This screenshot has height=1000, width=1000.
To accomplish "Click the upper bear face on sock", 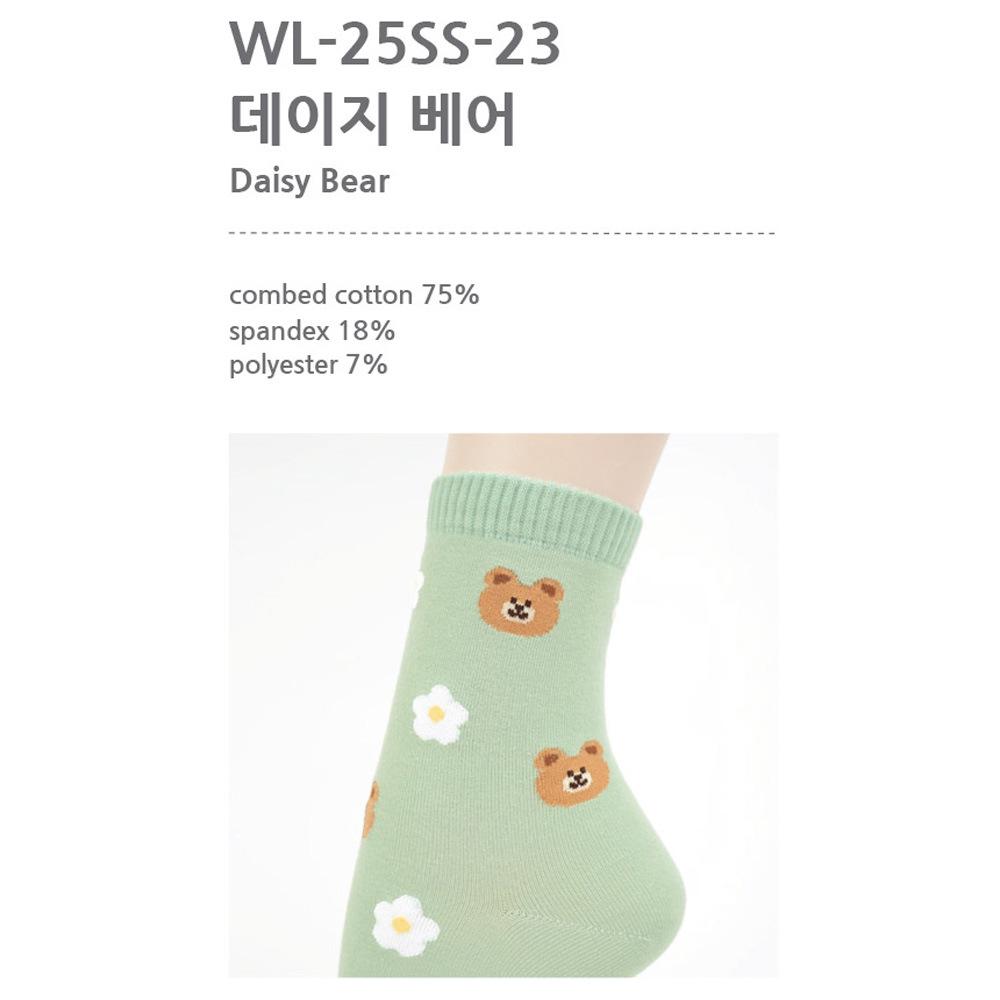I will (522, 601).
